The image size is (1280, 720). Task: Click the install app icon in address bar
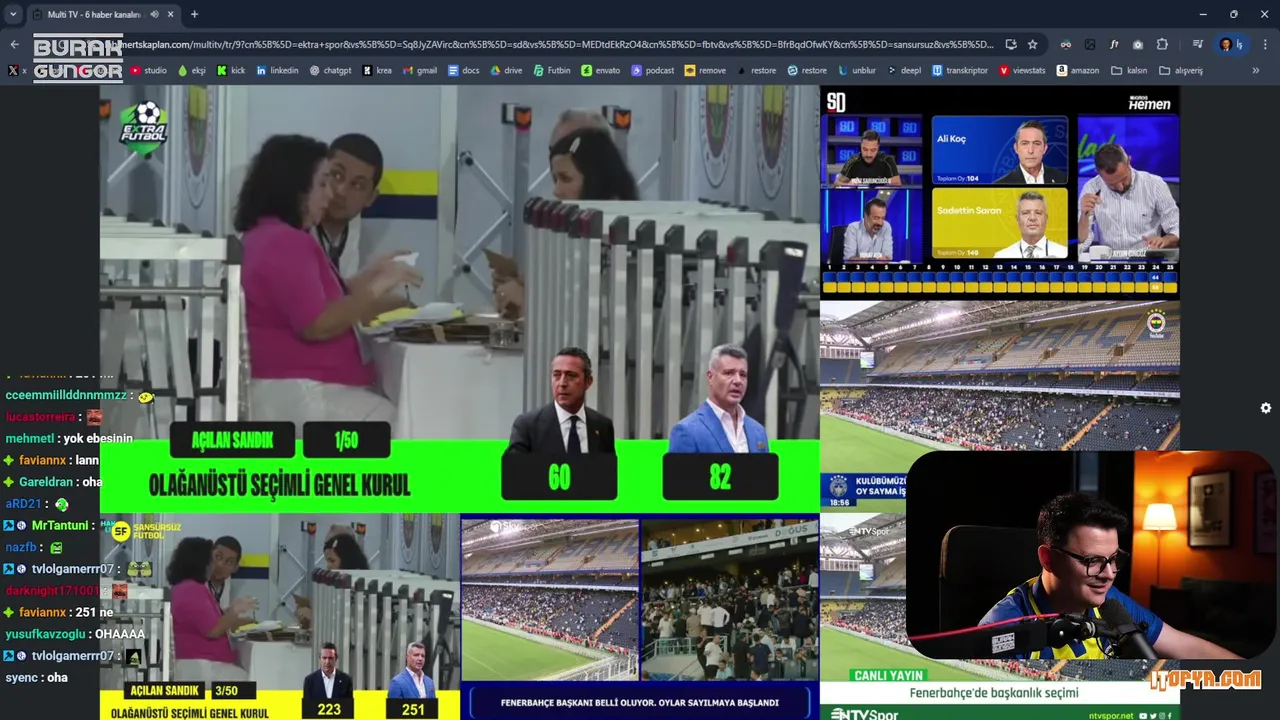tap(1011, 44)
